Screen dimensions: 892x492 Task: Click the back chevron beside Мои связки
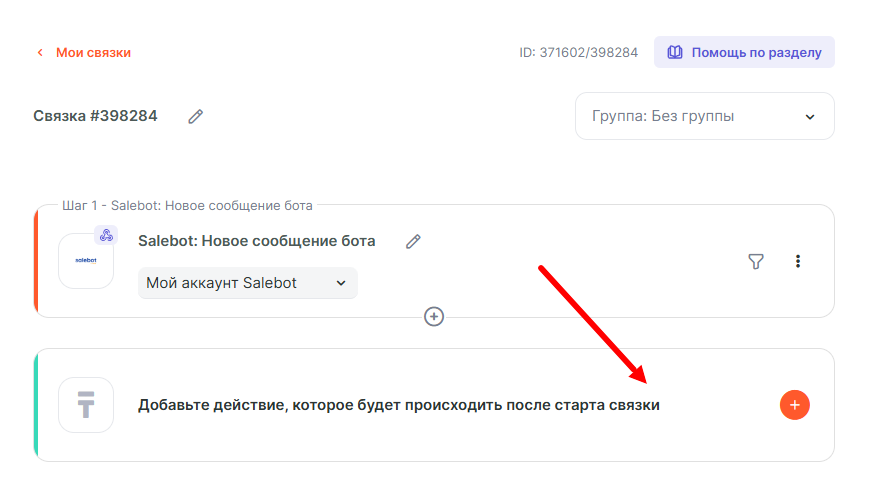click(x=40, y=53)
